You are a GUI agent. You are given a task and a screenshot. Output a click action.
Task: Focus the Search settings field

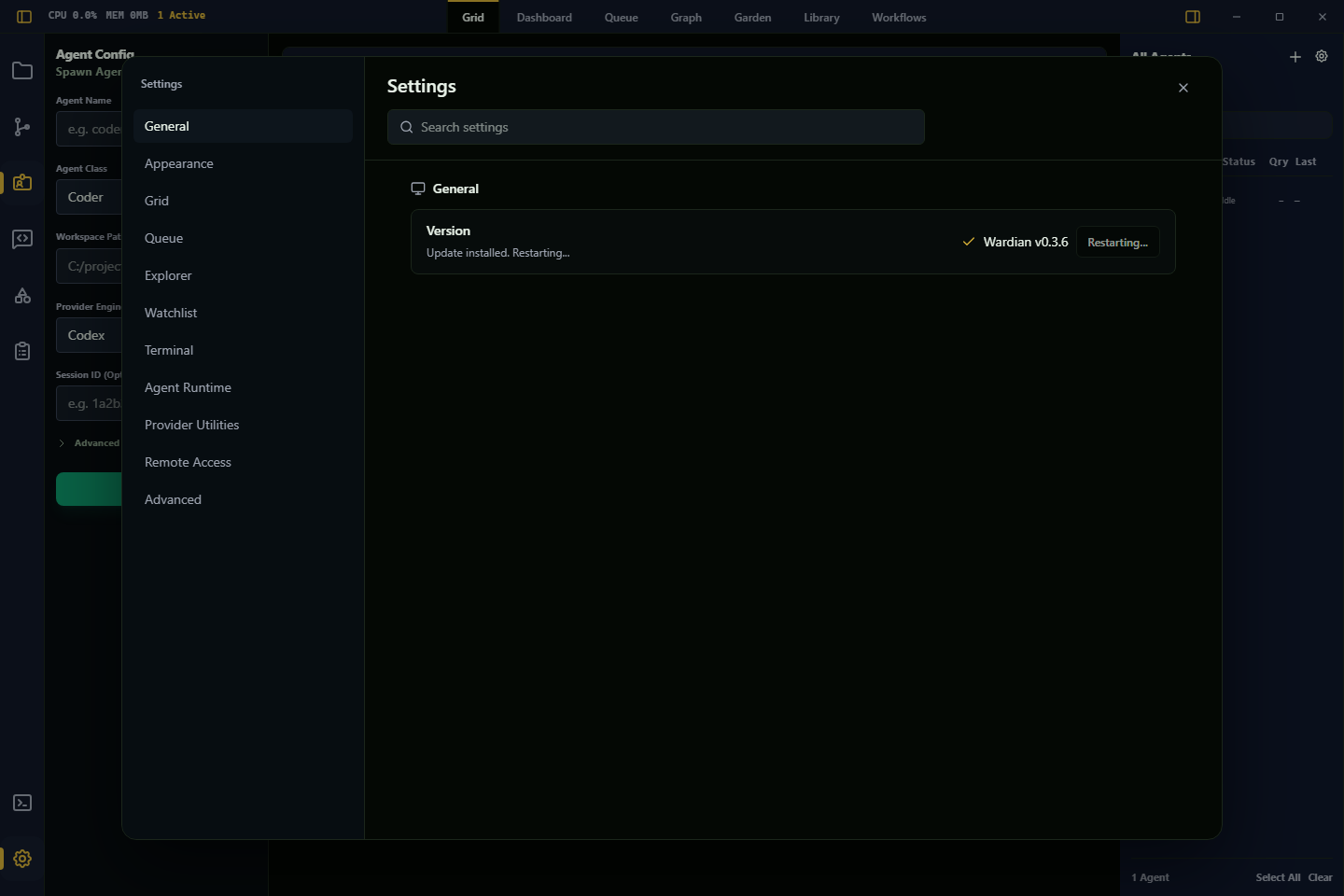[x=656, y=127]
